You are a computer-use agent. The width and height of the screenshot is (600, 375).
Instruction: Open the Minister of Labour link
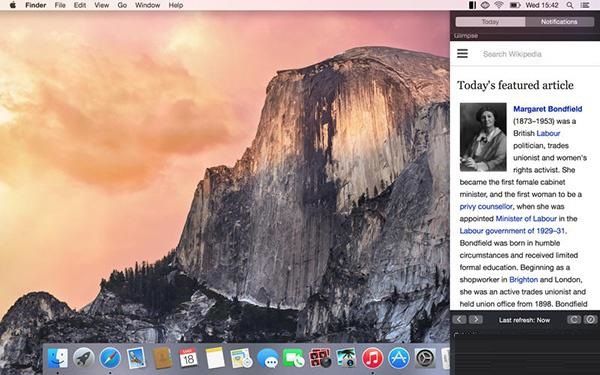click(526, 218)
